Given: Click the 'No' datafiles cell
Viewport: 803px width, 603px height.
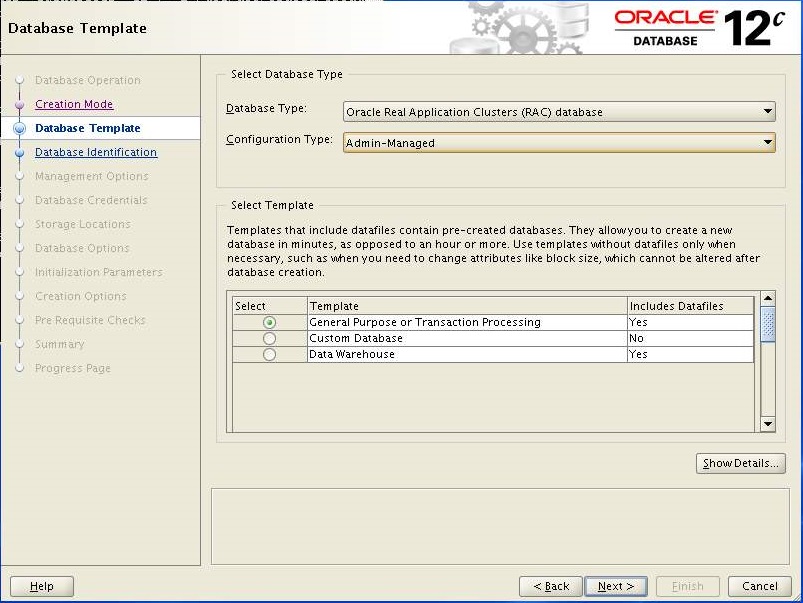Looking at the screenshot, I should tap(690, 338).
